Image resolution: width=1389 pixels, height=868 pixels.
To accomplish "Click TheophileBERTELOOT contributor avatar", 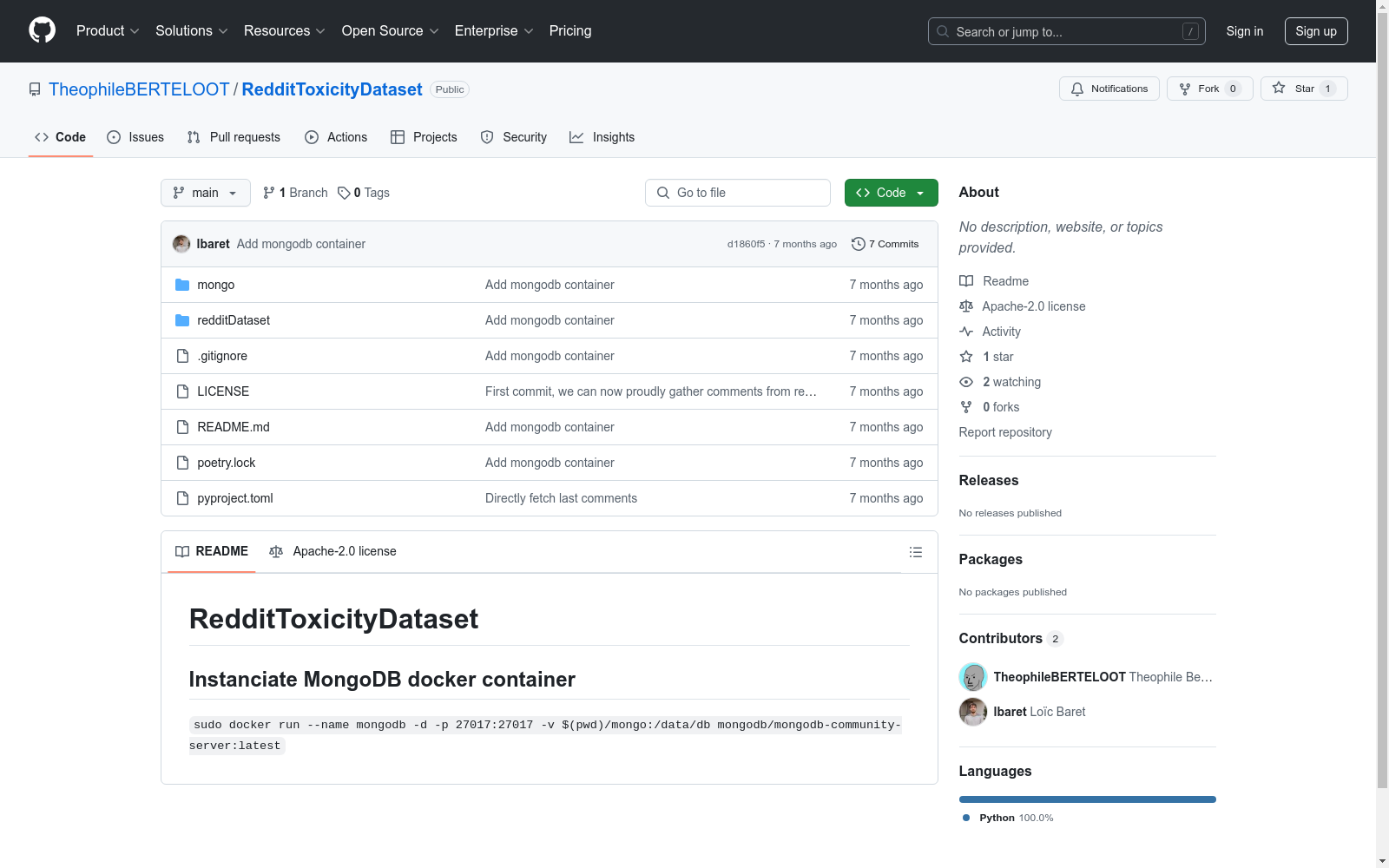I will click(x=973, y=677).
